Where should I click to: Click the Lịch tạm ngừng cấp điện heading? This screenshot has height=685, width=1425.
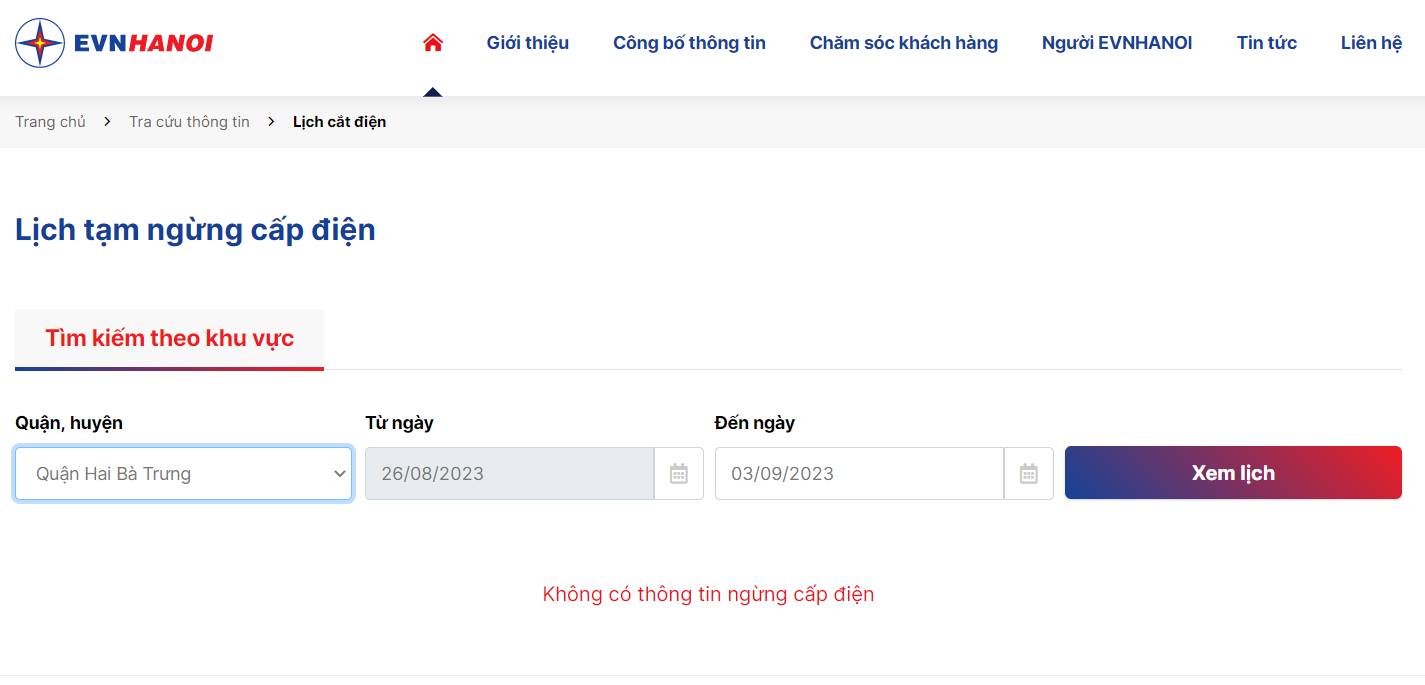tap(195, 230)
